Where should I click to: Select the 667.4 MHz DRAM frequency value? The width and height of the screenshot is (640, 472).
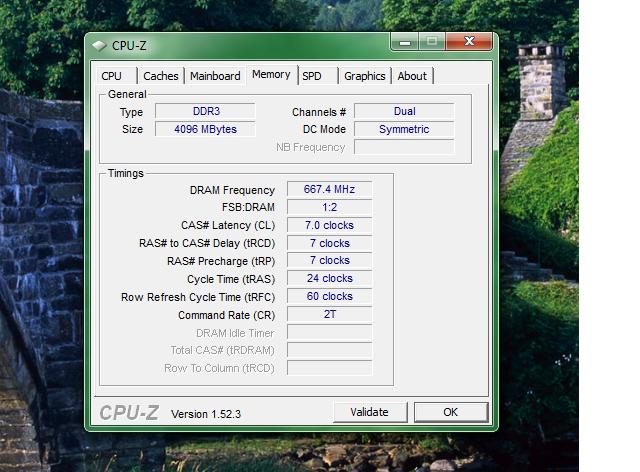329,189
